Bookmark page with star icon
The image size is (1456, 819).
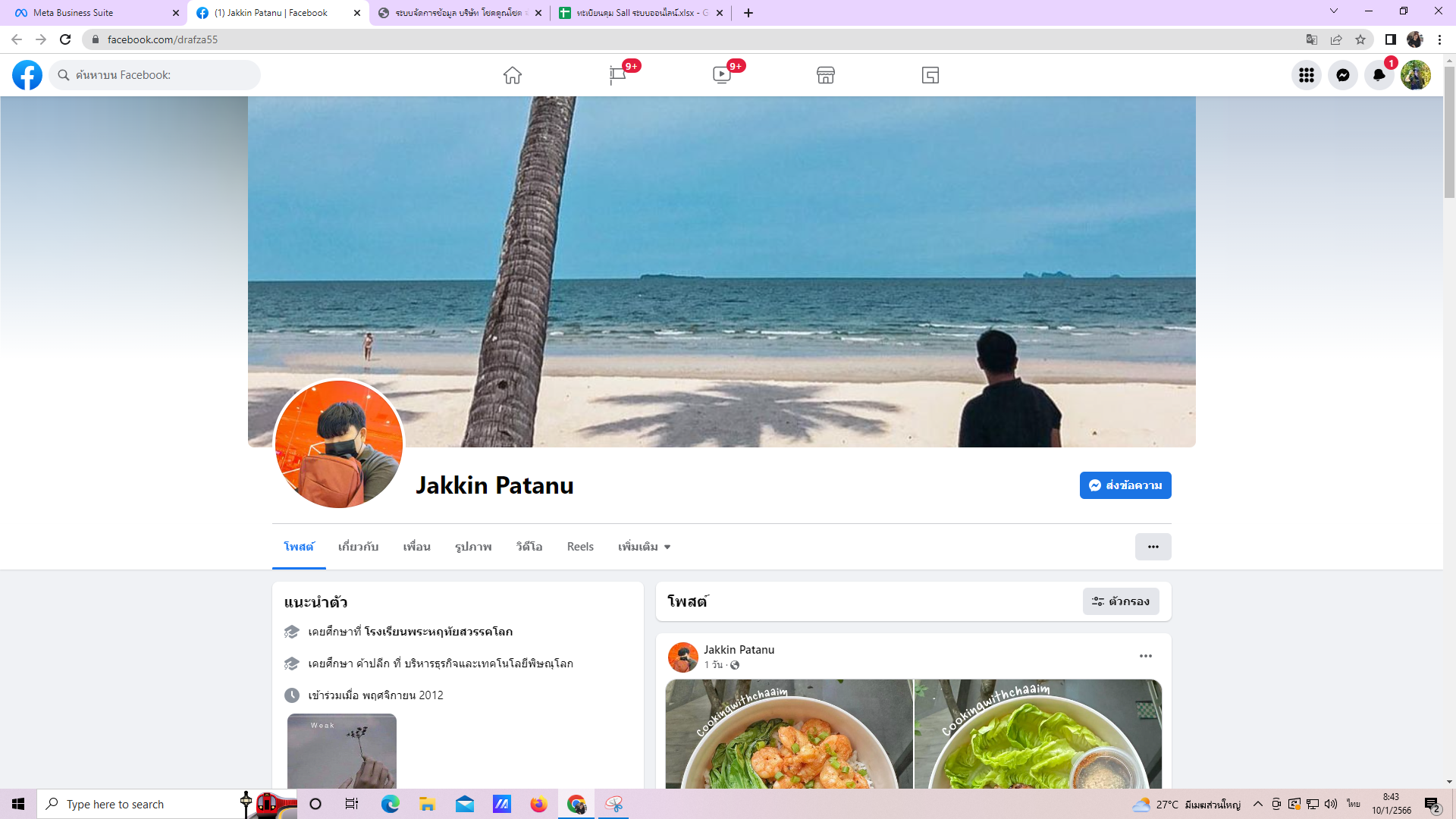coord(1360,39)
